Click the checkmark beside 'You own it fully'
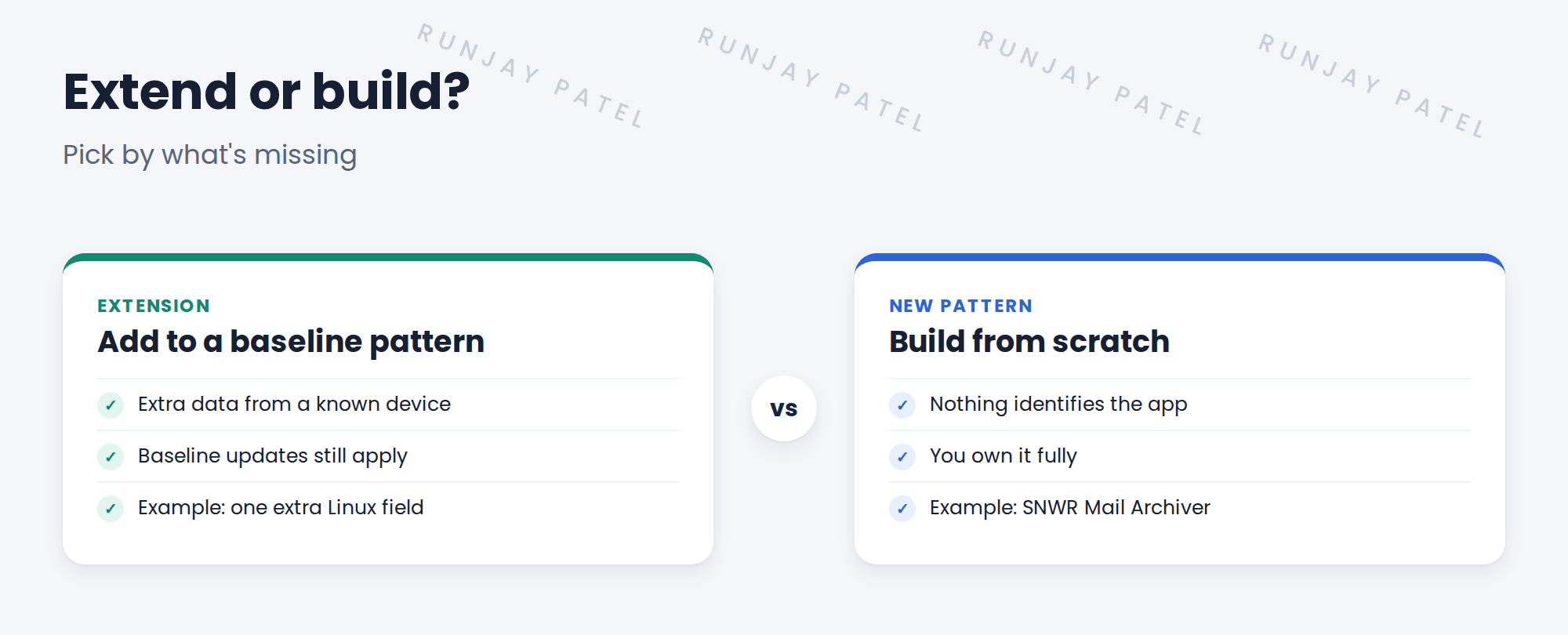The width and height of the screenshot is (1568, 635). [902, 457]
